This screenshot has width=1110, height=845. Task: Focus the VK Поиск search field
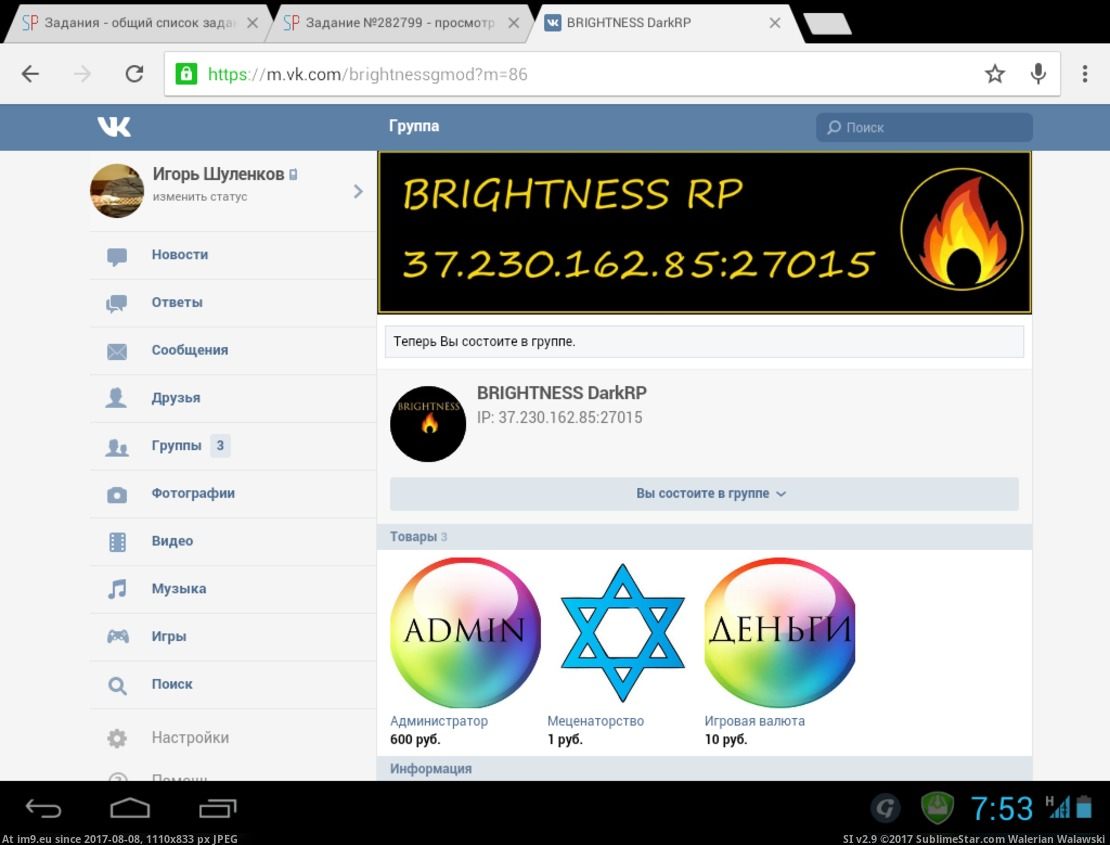[924, 127]
